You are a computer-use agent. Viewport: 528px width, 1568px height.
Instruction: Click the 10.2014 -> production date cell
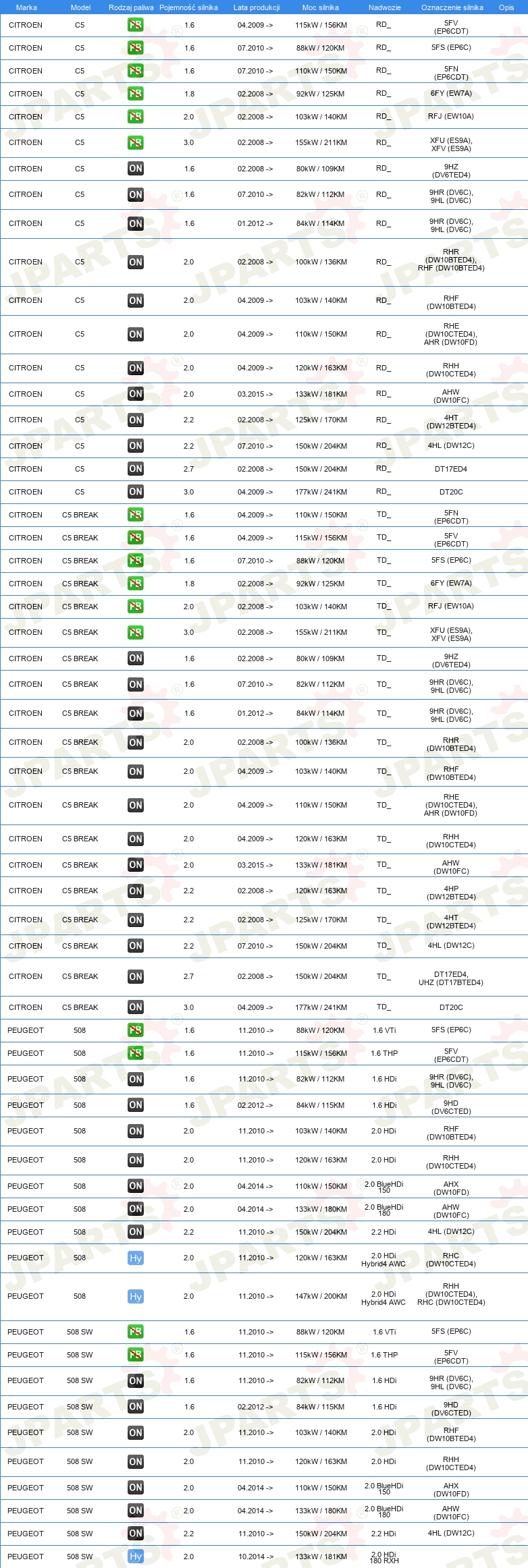[x=255, y=1557]
